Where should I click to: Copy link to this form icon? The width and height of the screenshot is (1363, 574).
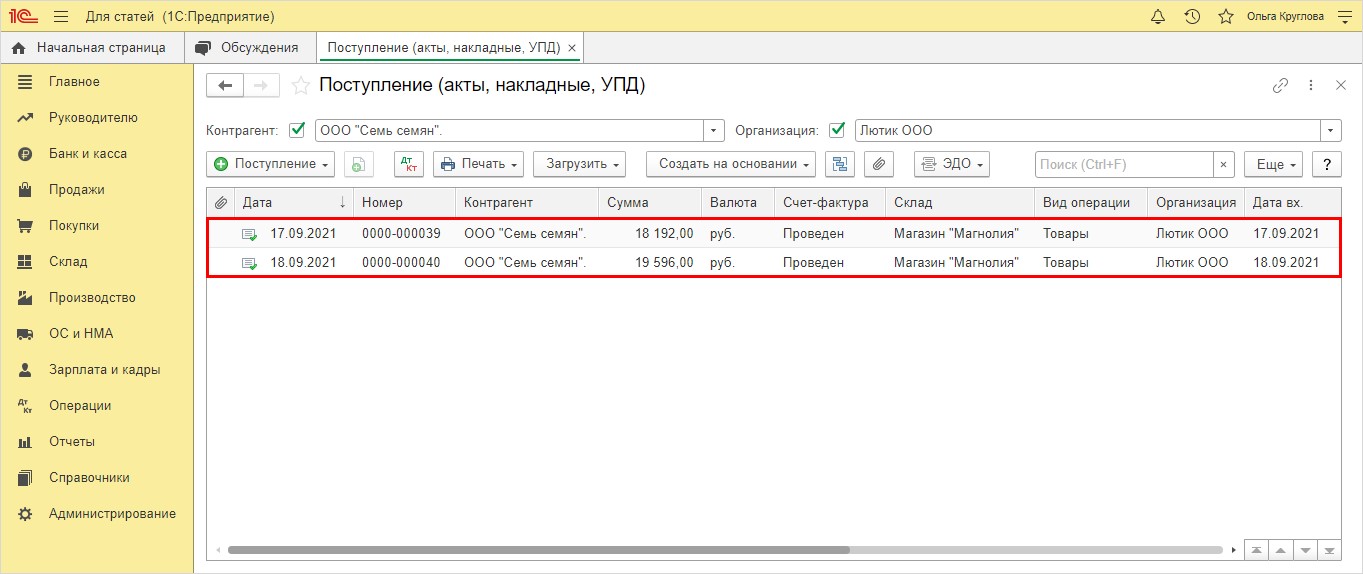[1280, 85]
